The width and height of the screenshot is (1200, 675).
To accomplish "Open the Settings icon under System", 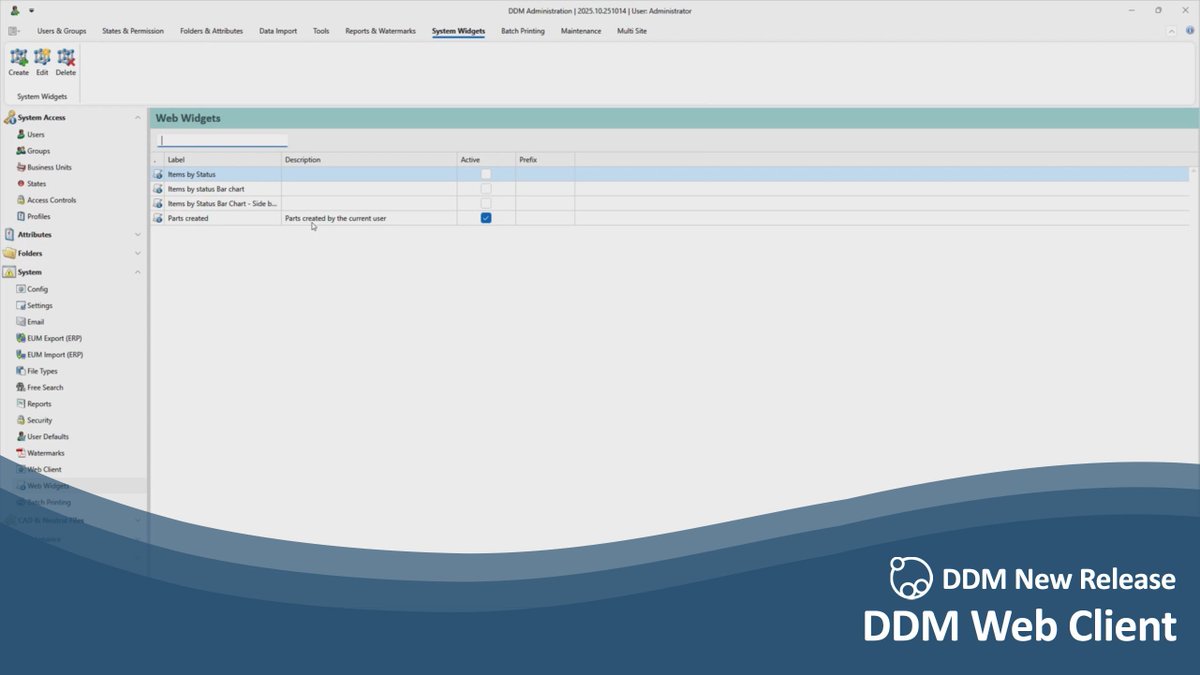I will [20, 305].
